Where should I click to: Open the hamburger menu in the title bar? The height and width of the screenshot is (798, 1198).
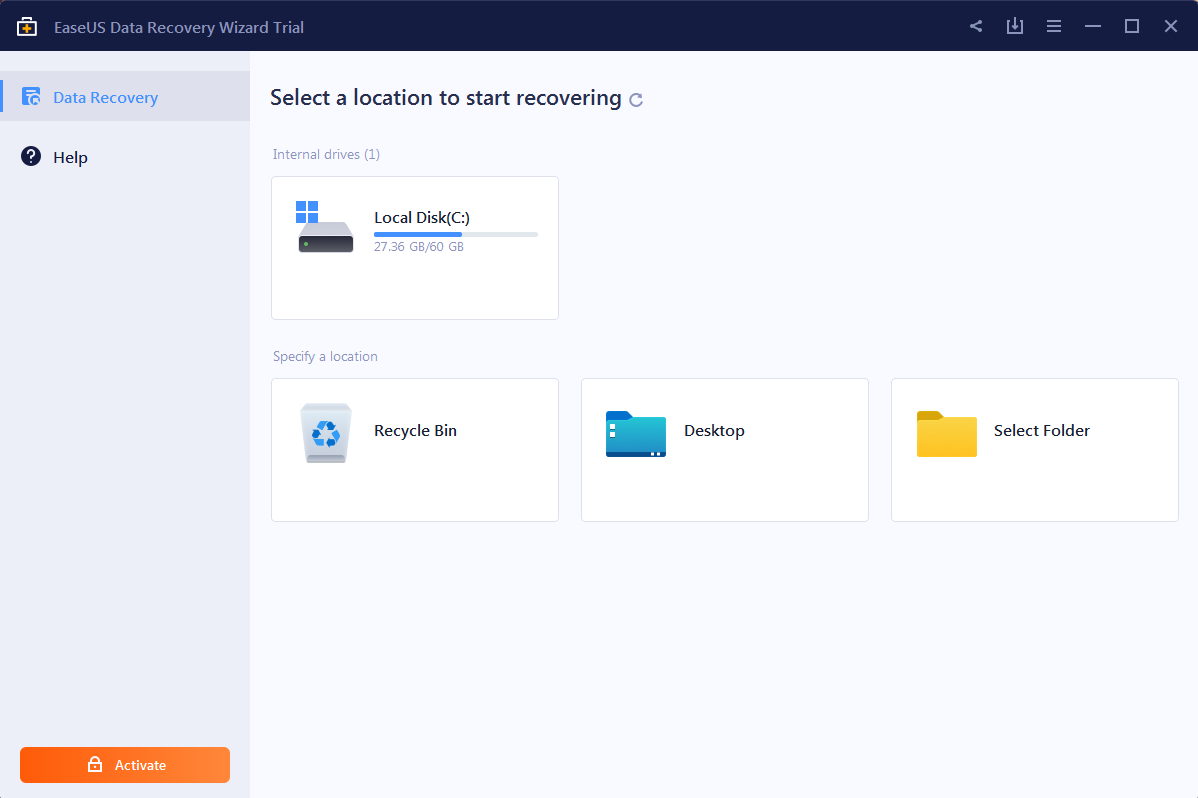[x=1054, y=26]
